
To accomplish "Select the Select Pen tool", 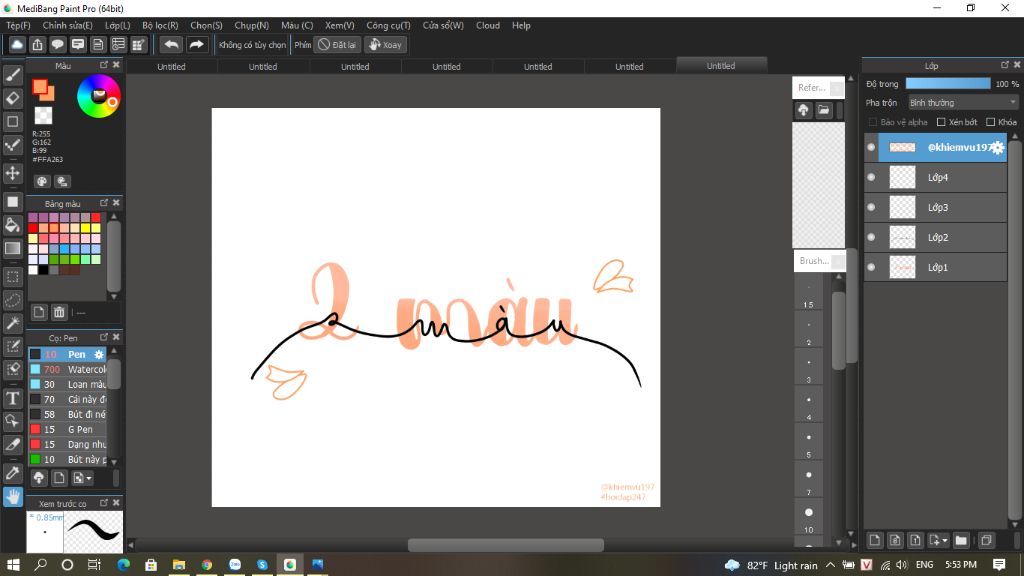I will [12, 346].
